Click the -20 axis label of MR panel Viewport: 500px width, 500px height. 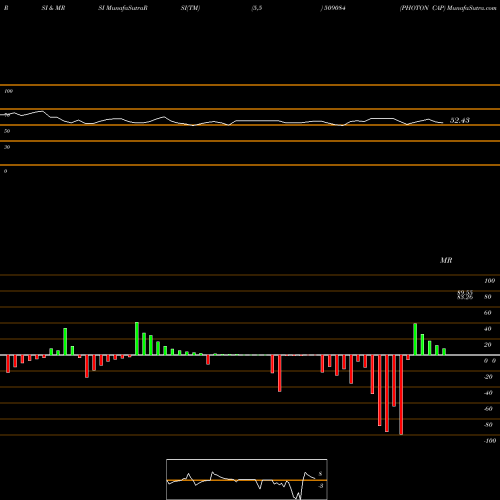(488, 377)
